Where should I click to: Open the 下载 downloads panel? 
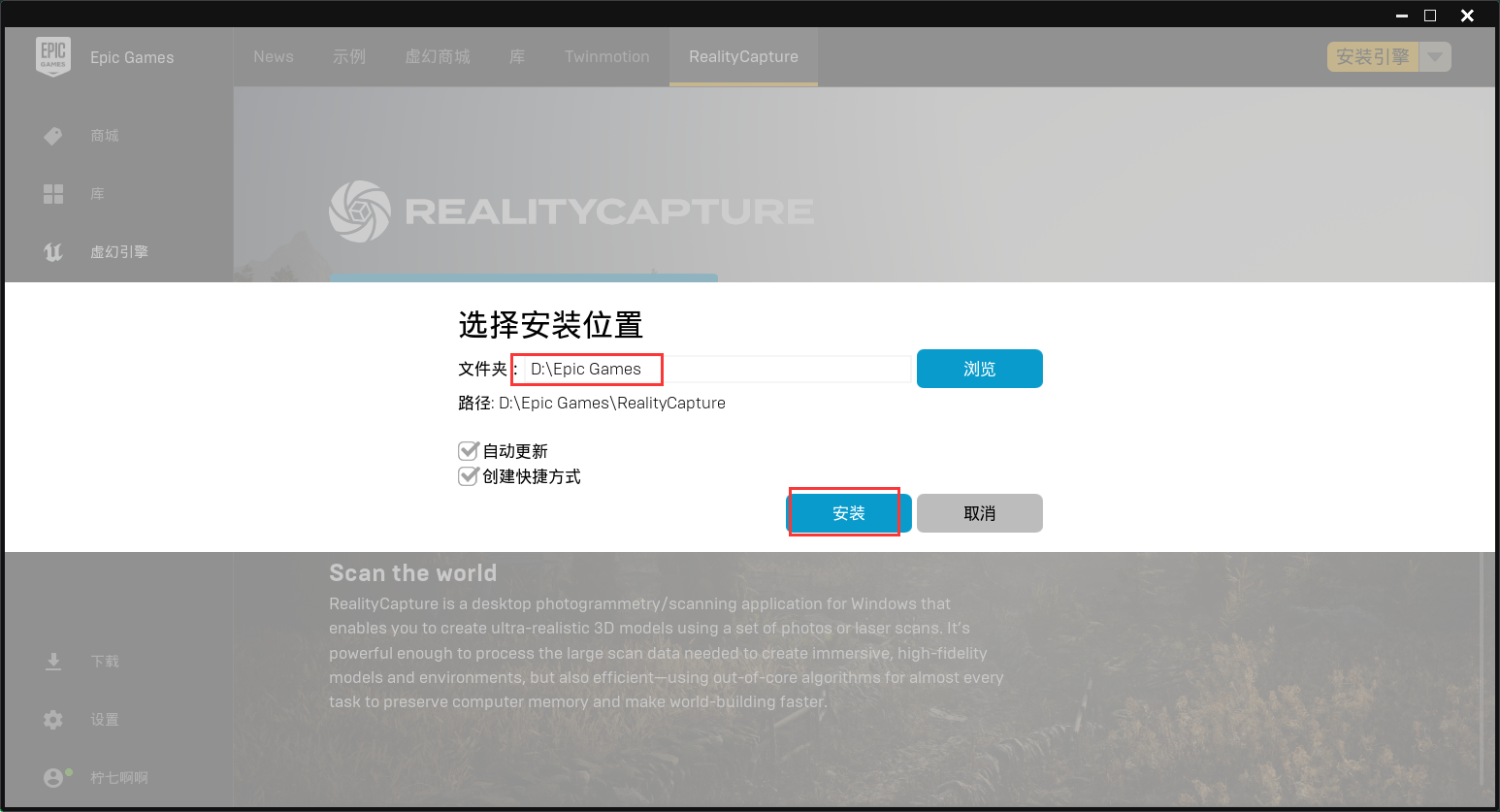104,661
